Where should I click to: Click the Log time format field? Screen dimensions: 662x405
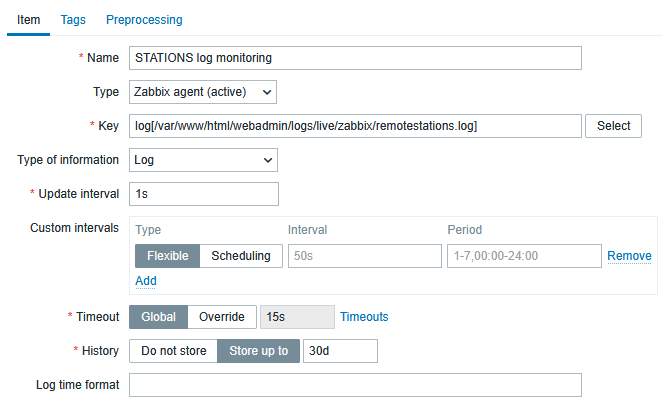click(x=355, y=385)
